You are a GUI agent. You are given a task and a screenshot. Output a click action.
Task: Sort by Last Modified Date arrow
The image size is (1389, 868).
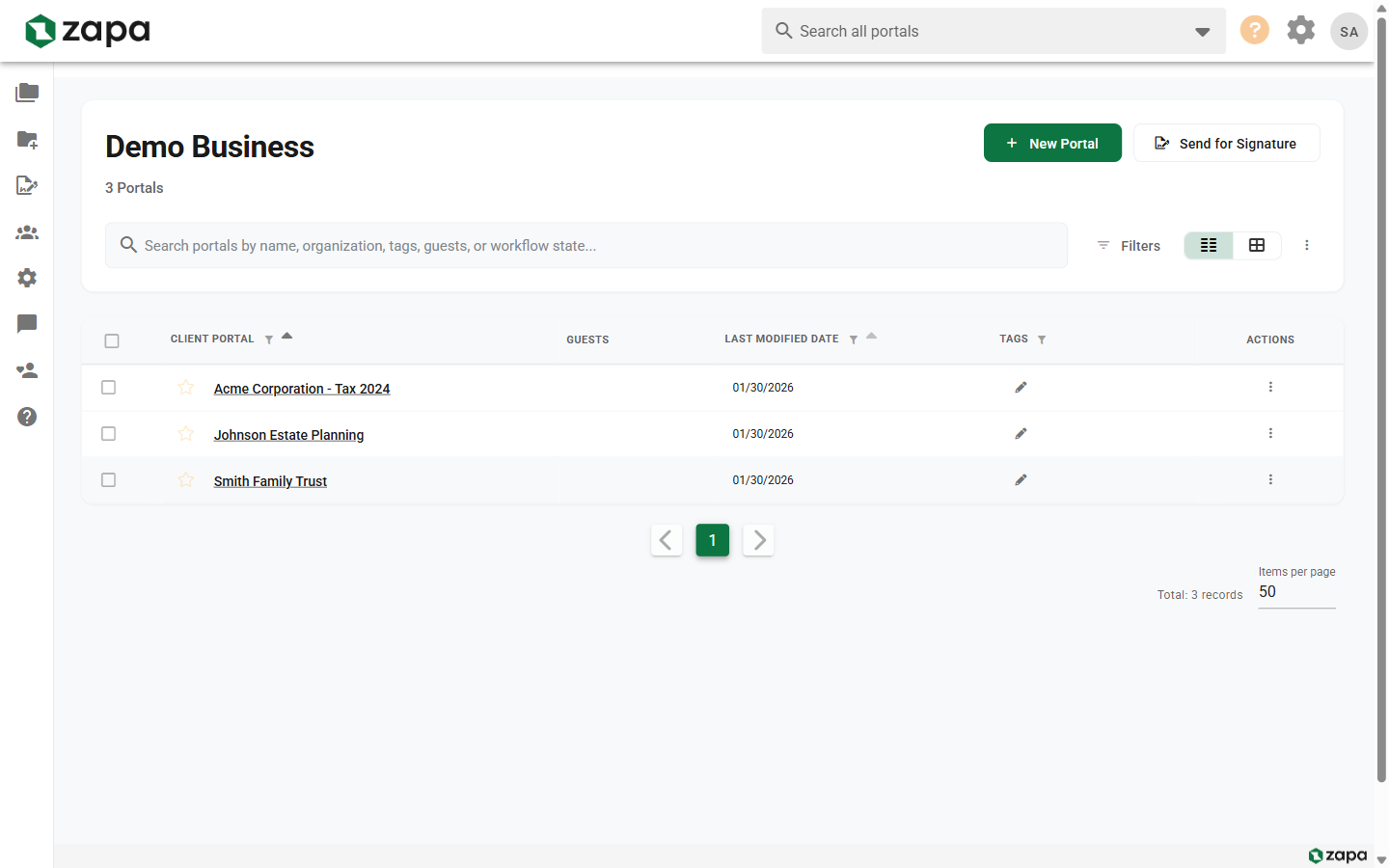click(871, 336)
